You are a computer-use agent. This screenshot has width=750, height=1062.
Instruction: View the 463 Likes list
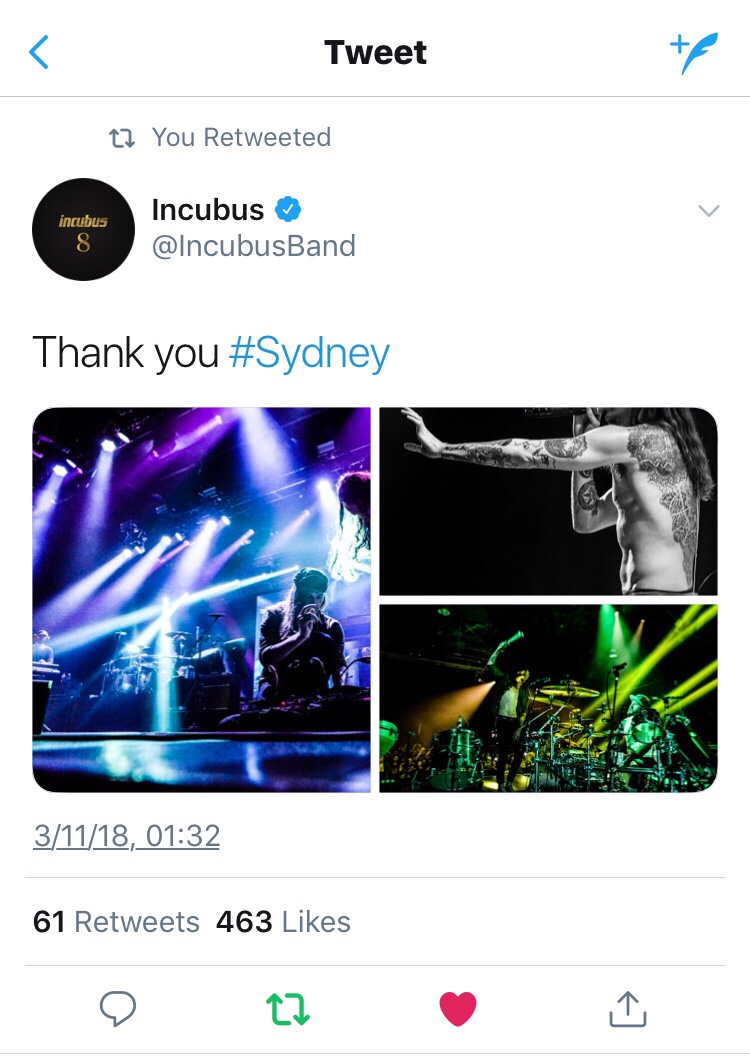tap(283, 922)
